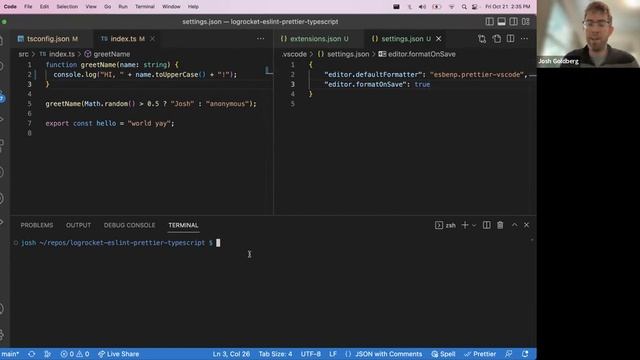This screenshot has width=640, height=360.
Task: Toggle secondary side bar layout icon
Action: [513, 22]
